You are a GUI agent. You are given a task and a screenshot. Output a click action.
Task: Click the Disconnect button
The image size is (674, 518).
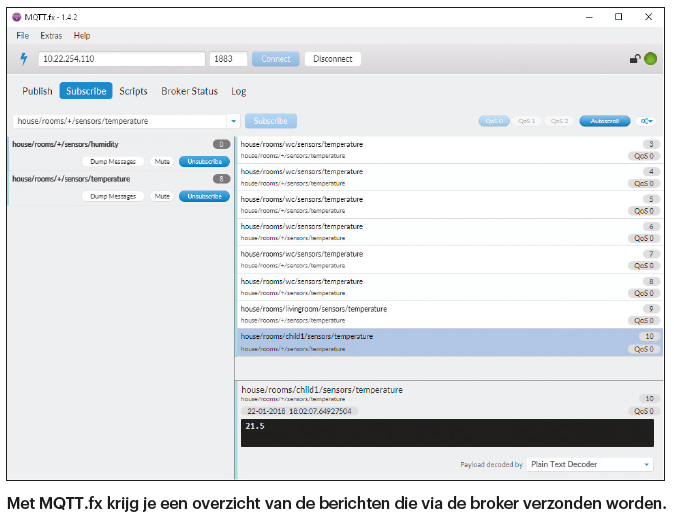(332, 59)
